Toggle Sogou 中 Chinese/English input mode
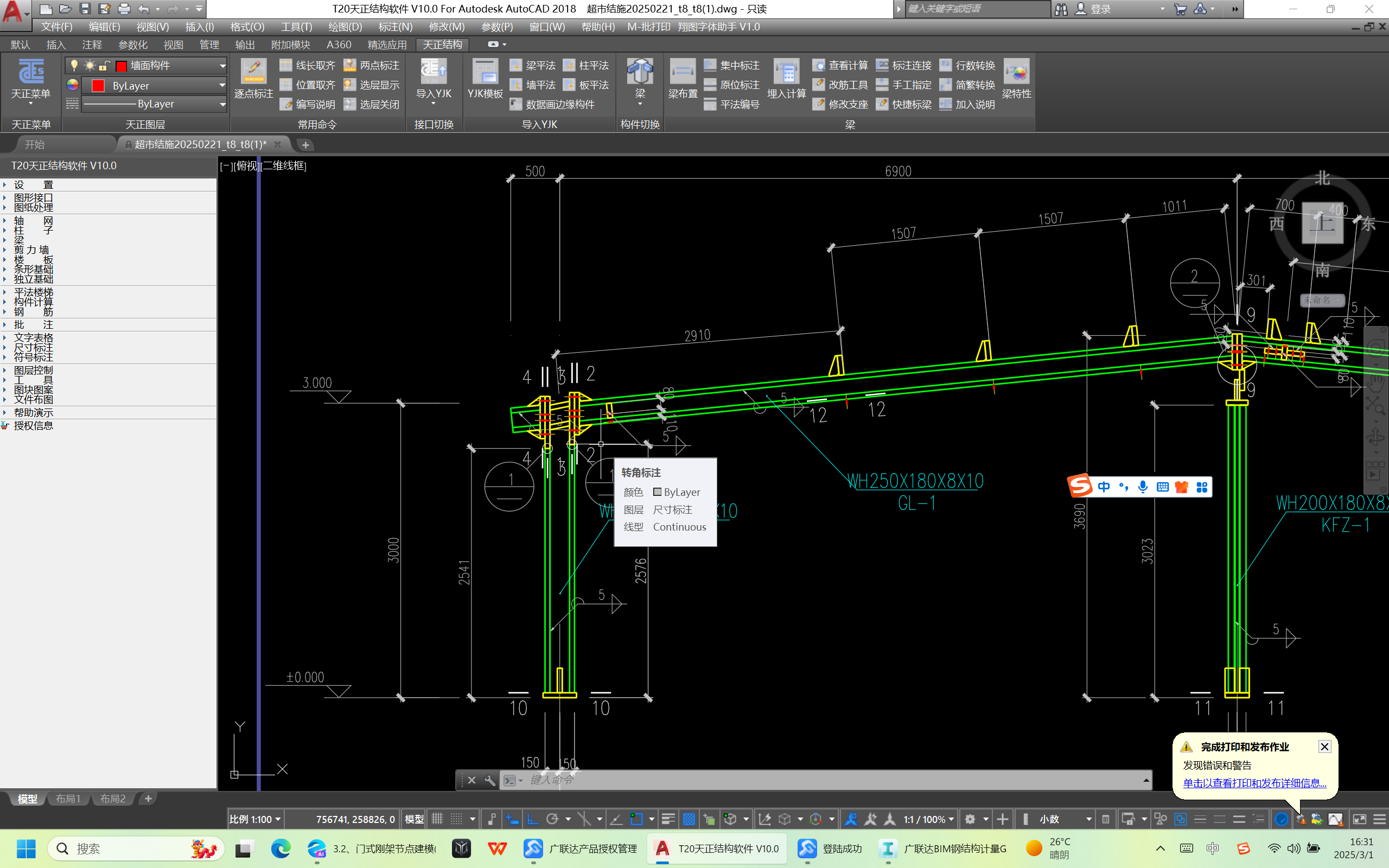1389x868 pixels. click(x=1104, y=487)
